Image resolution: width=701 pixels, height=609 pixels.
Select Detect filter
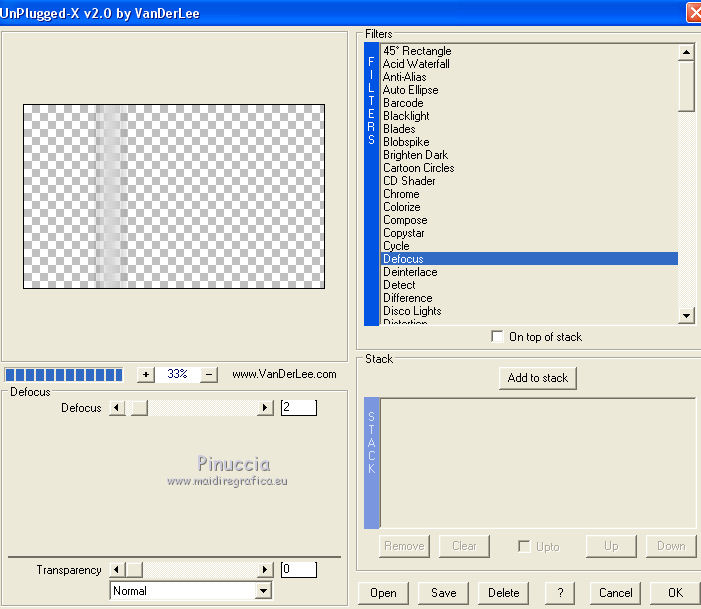529,285
